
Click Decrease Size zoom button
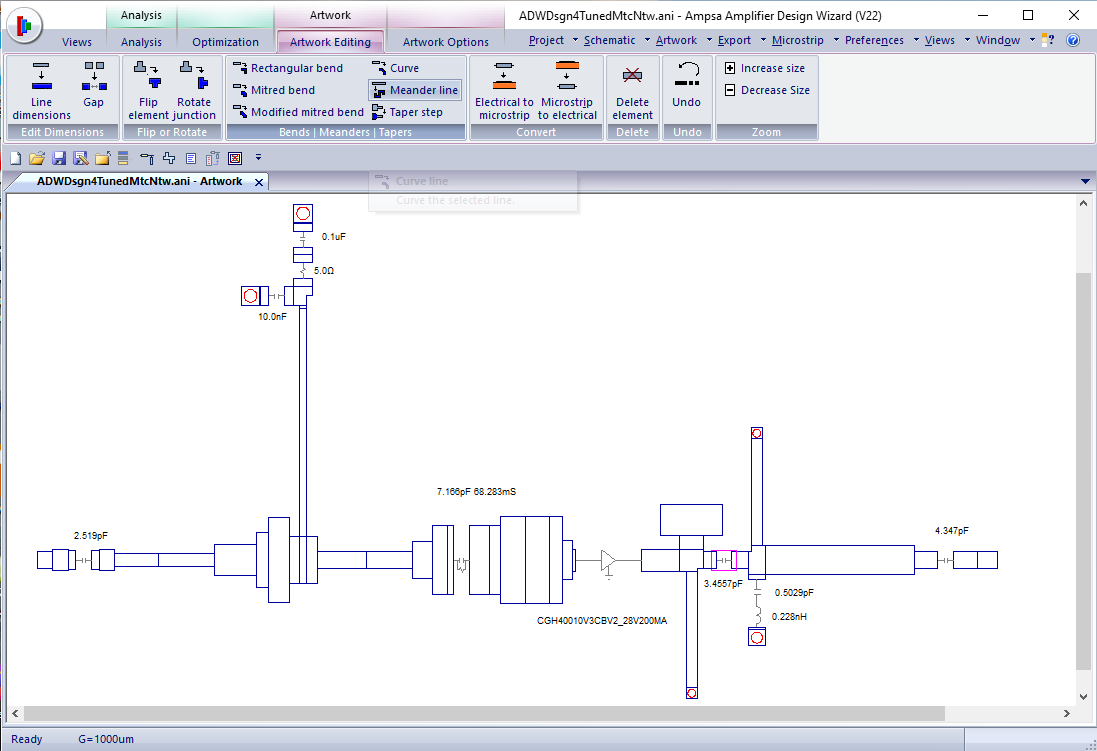tap(767, 90)
